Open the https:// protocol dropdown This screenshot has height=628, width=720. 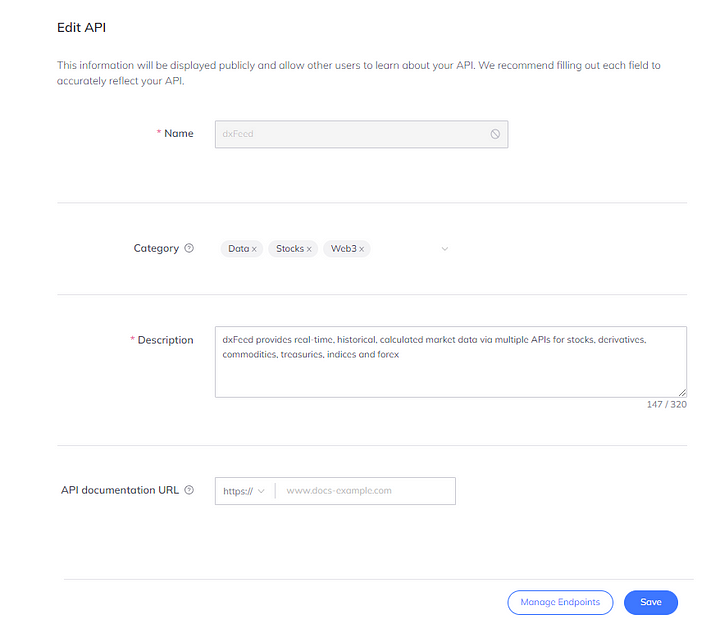(x=244, y=491)
